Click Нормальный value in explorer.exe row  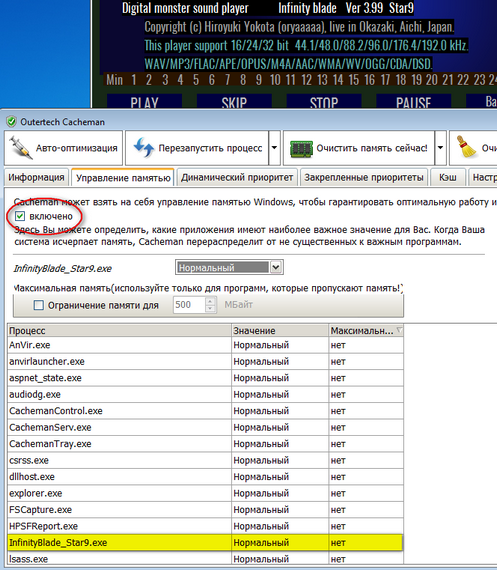click(261, 493)
